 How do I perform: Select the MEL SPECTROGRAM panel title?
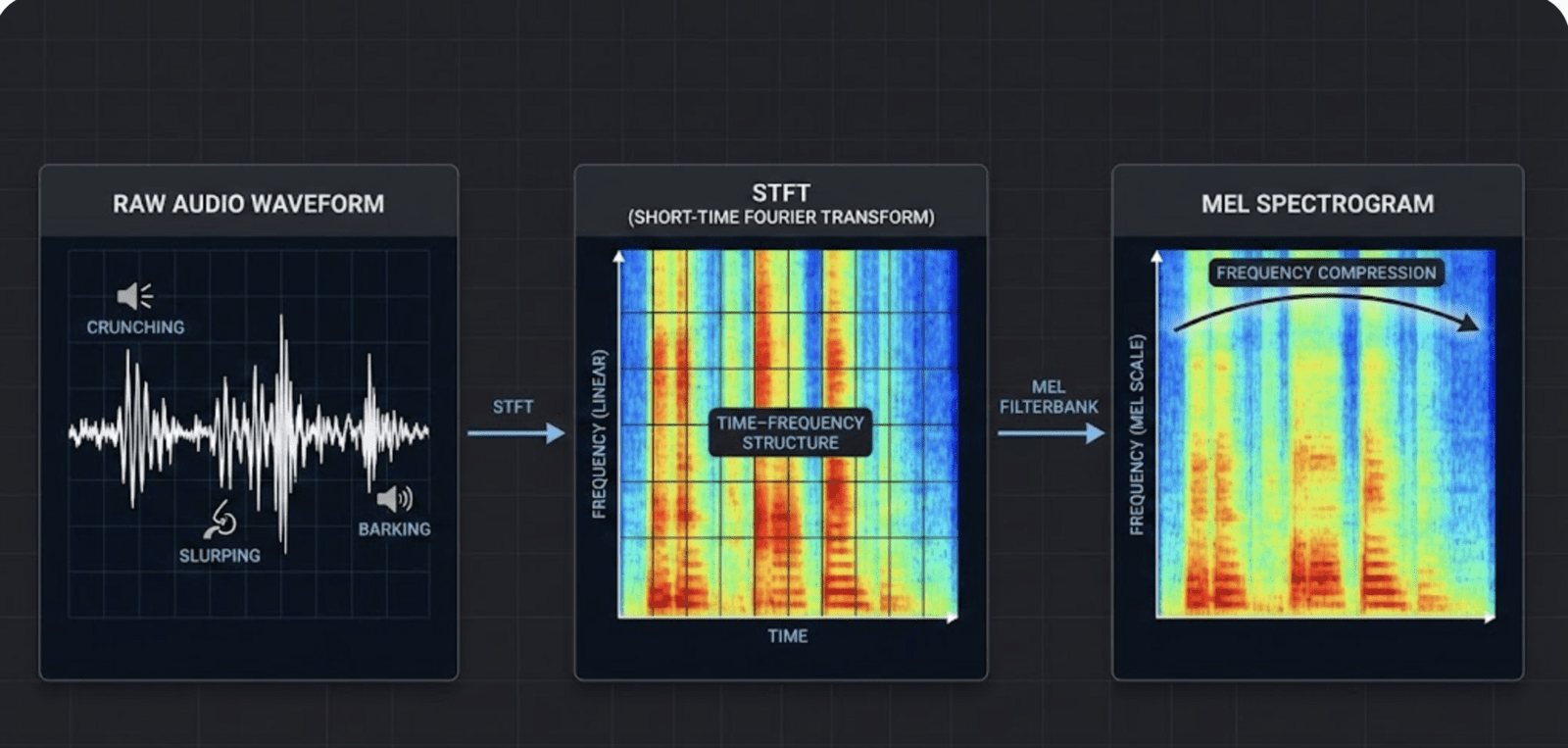(1317, 204)
